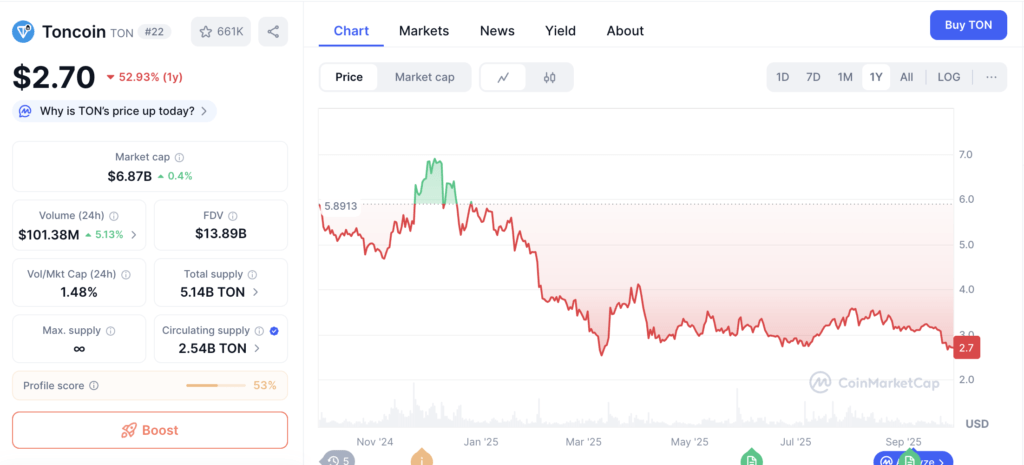This screenshot has height=465, width=1024.
Task: Click the Buy TON button
Action: click(968, 25)
